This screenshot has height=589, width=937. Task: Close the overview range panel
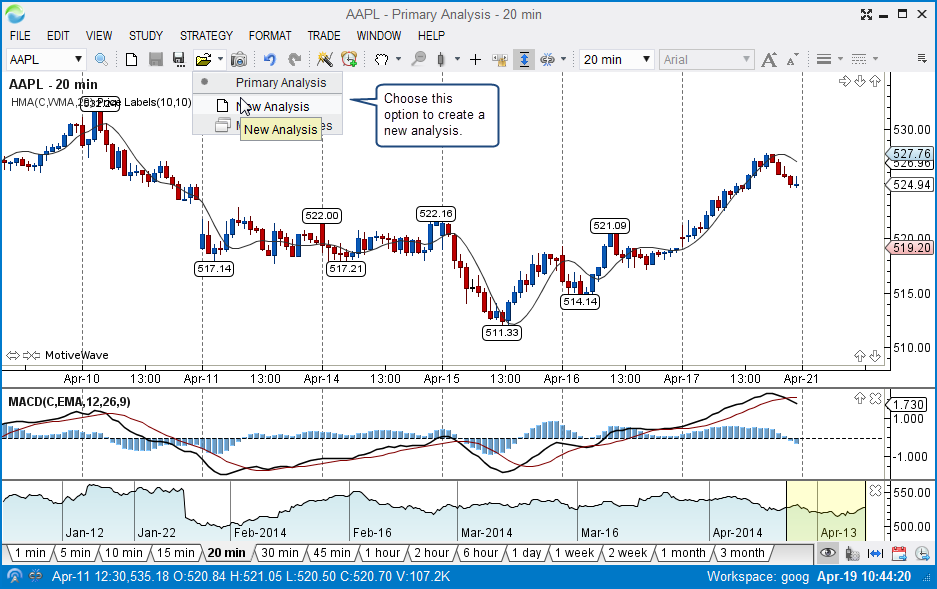875,490
